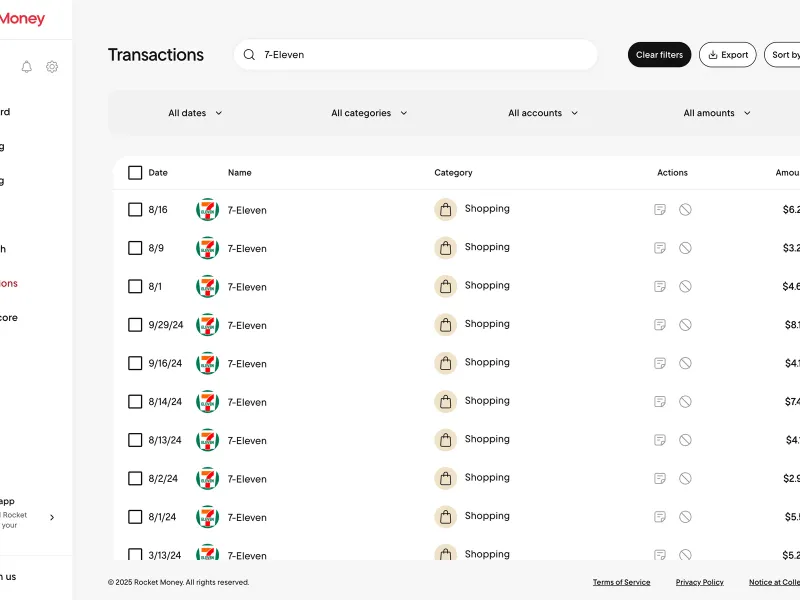Check the 8/13/24 transaction checkbox
Screen dimensions: 800x600
tap(135, 440)
